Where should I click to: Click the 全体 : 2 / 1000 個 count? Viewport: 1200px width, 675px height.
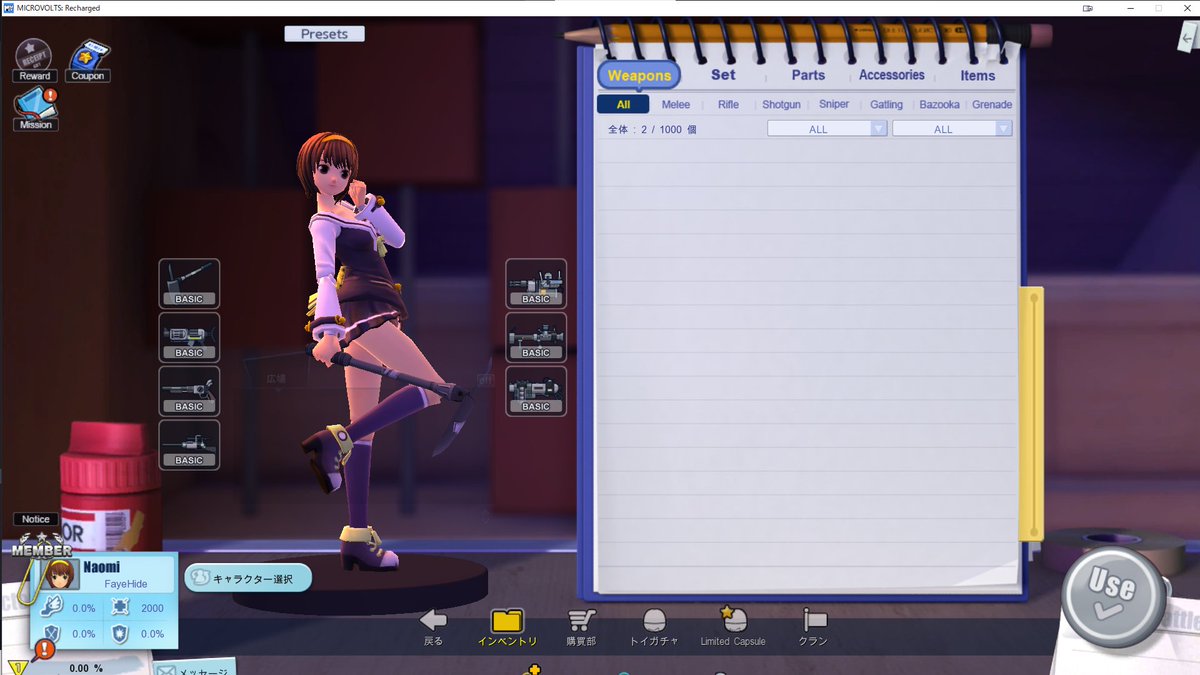(652, 130)
